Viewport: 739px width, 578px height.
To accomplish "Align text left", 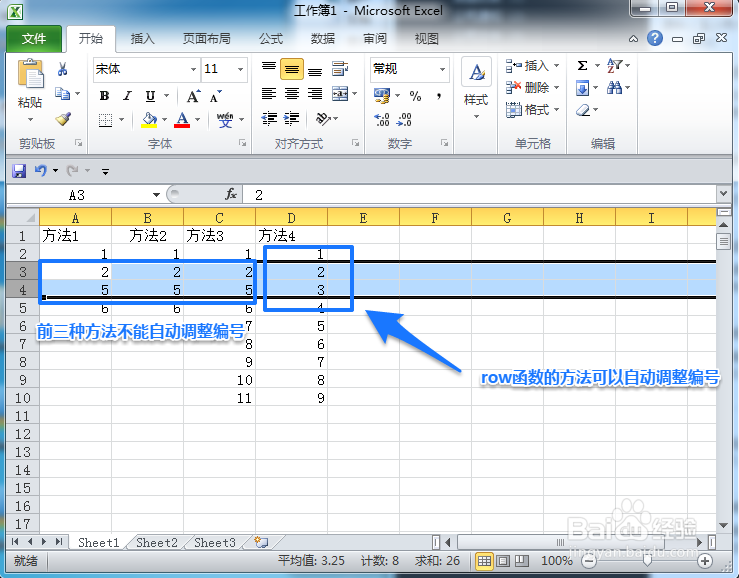I will (x=269, y=94).
